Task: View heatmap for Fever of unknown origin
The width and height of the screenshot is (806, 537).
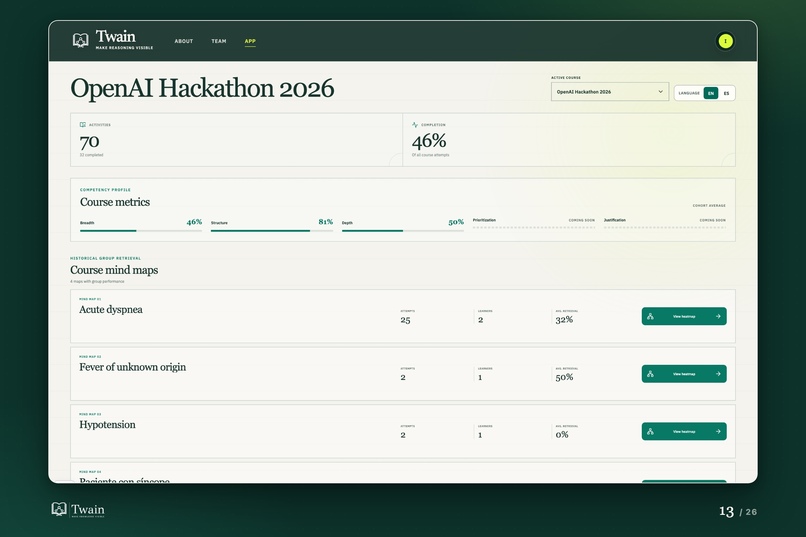Action: click(684, 374)
